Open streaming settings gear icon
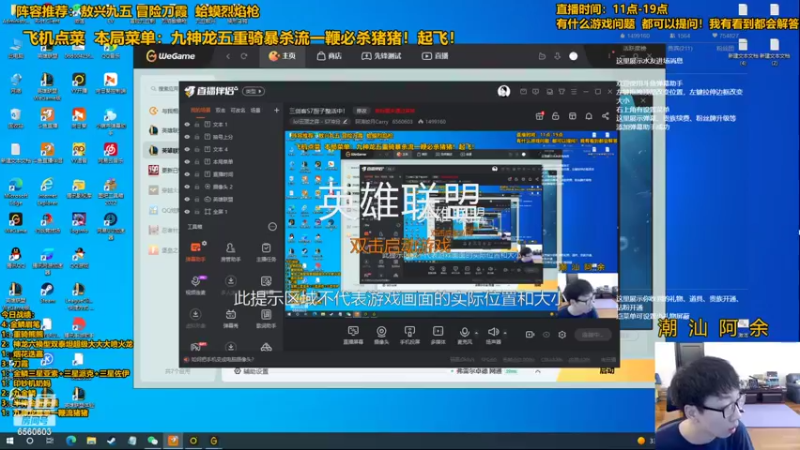The height and width of the screenshot is (450, 800). click(562, 335)
